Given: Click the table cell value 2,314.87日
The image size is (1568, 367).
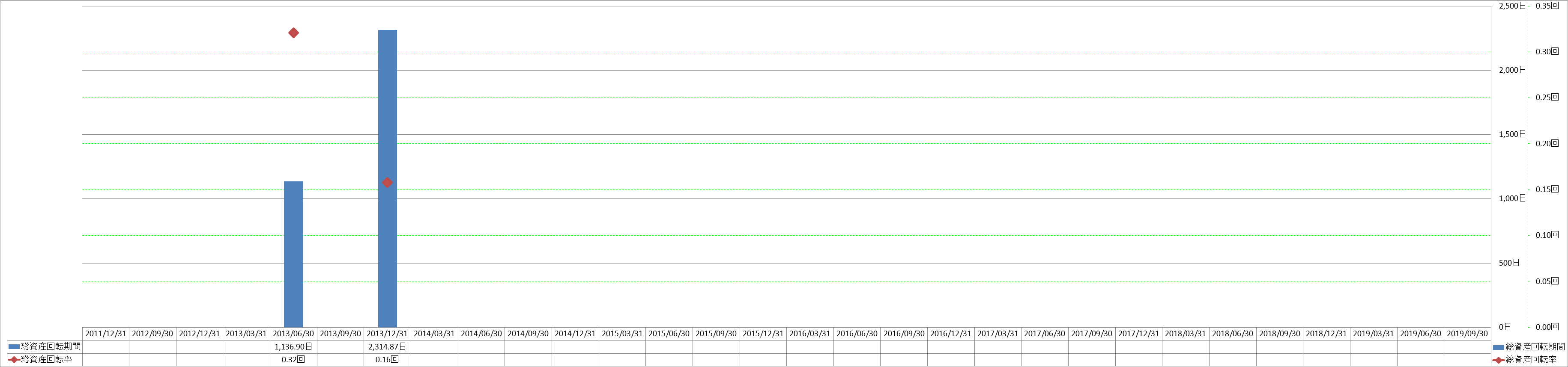Looking at the screenshot, I should [387, 346].
